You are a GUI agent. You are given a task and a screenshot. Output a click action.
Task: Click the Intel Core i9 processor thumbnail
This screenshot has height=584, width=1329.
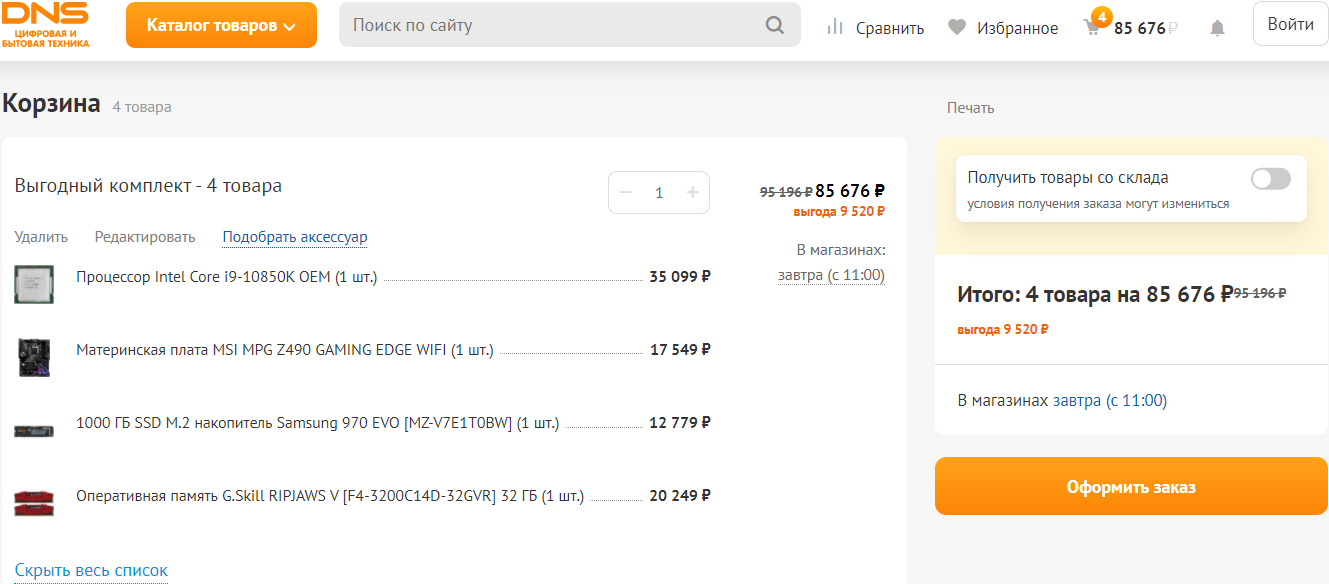point(34,284)
